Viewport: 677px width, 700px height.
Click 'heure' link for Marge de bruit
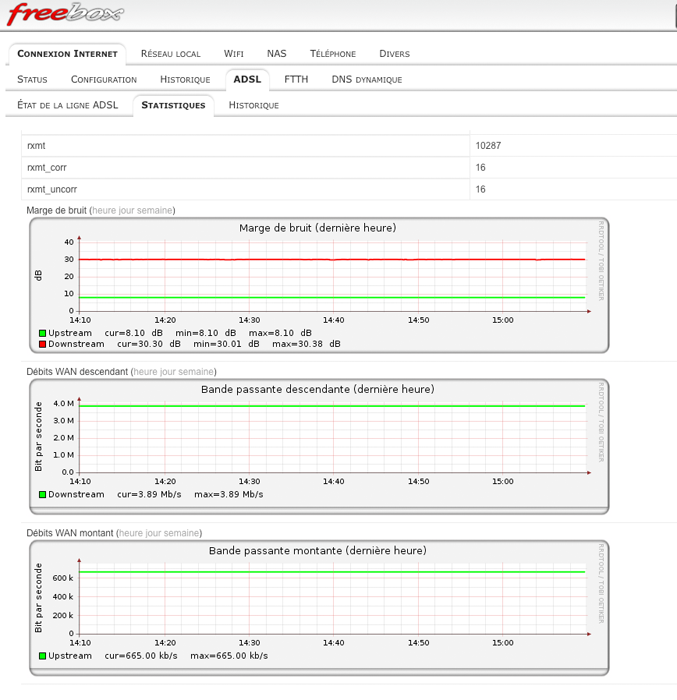pyautogui.click(x=104, y=210)
